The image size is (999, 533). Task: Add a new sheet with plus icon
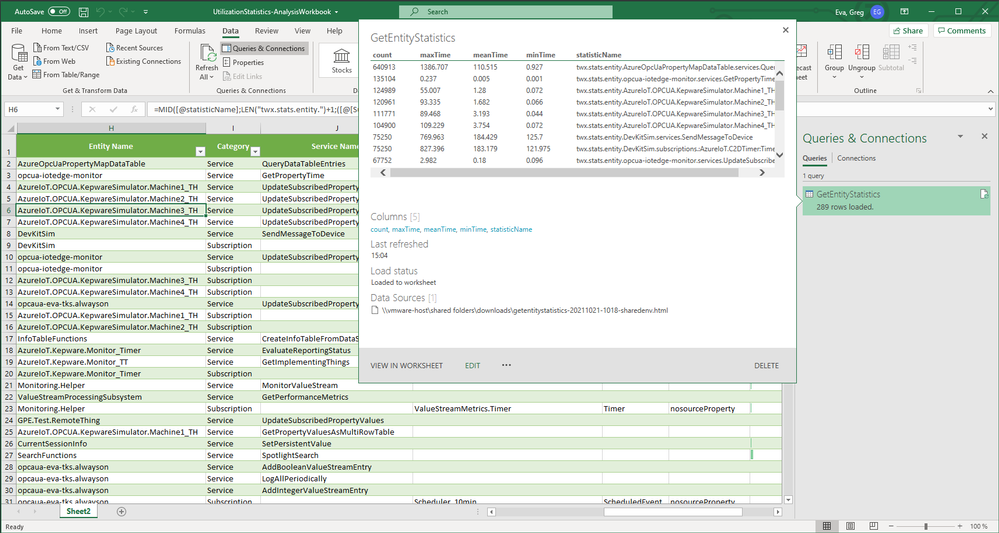pos(122,511)
